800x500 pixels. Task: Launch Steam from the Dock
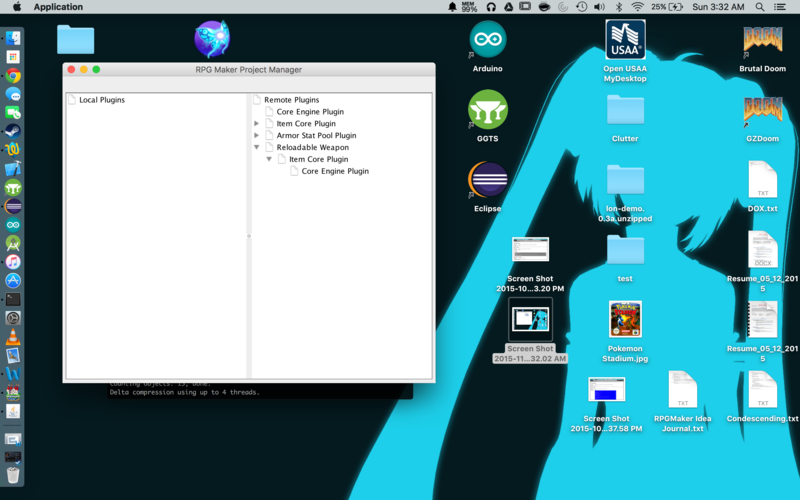13,131
